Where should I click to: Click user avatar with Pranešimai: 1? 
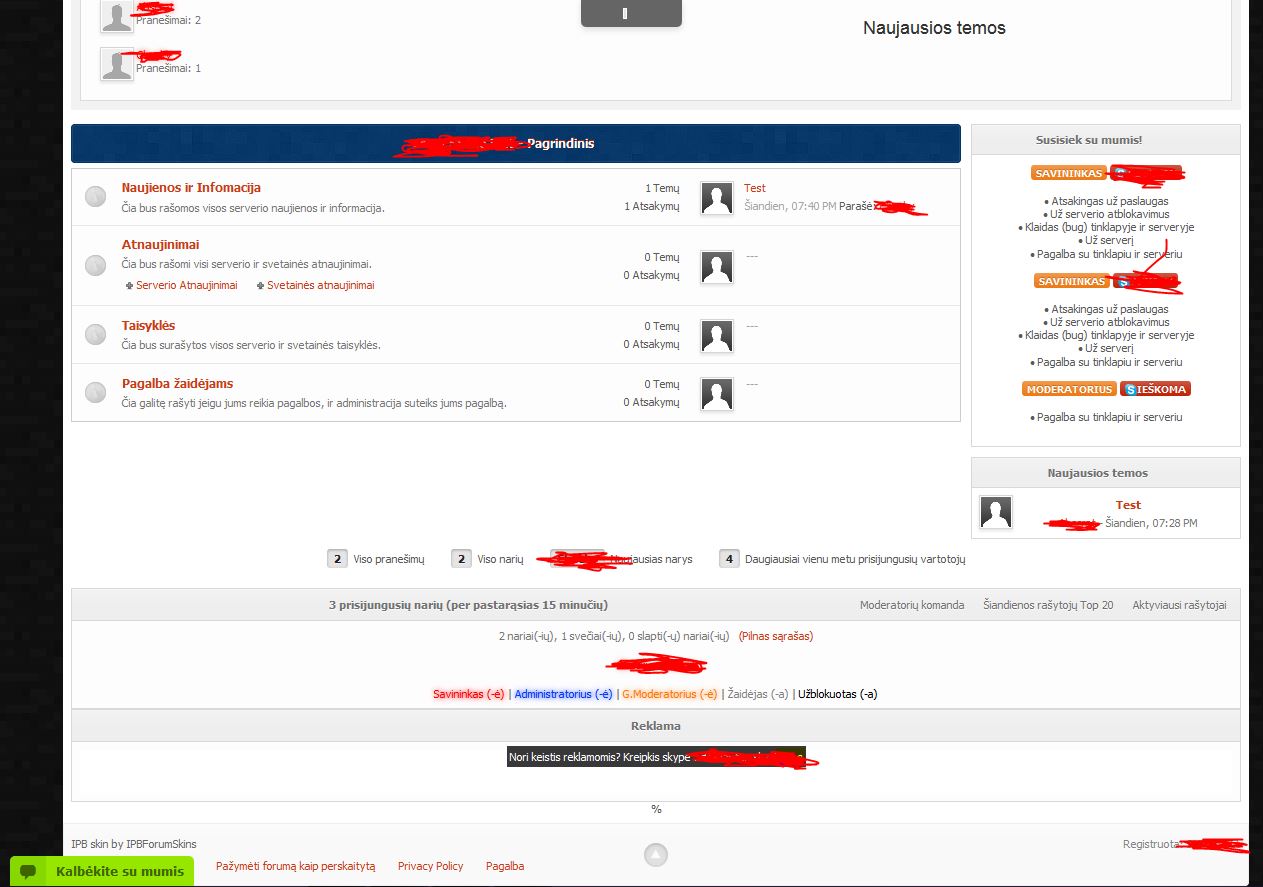tap(117, 64)
